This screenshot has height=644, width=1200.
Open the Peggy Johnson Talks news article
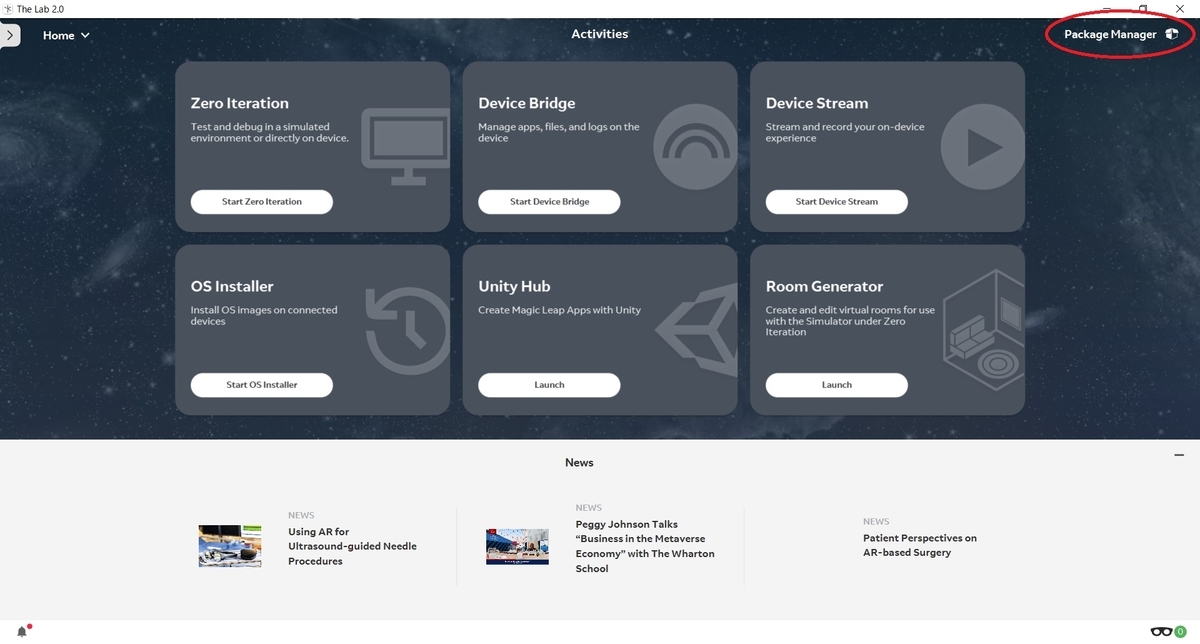645,546
